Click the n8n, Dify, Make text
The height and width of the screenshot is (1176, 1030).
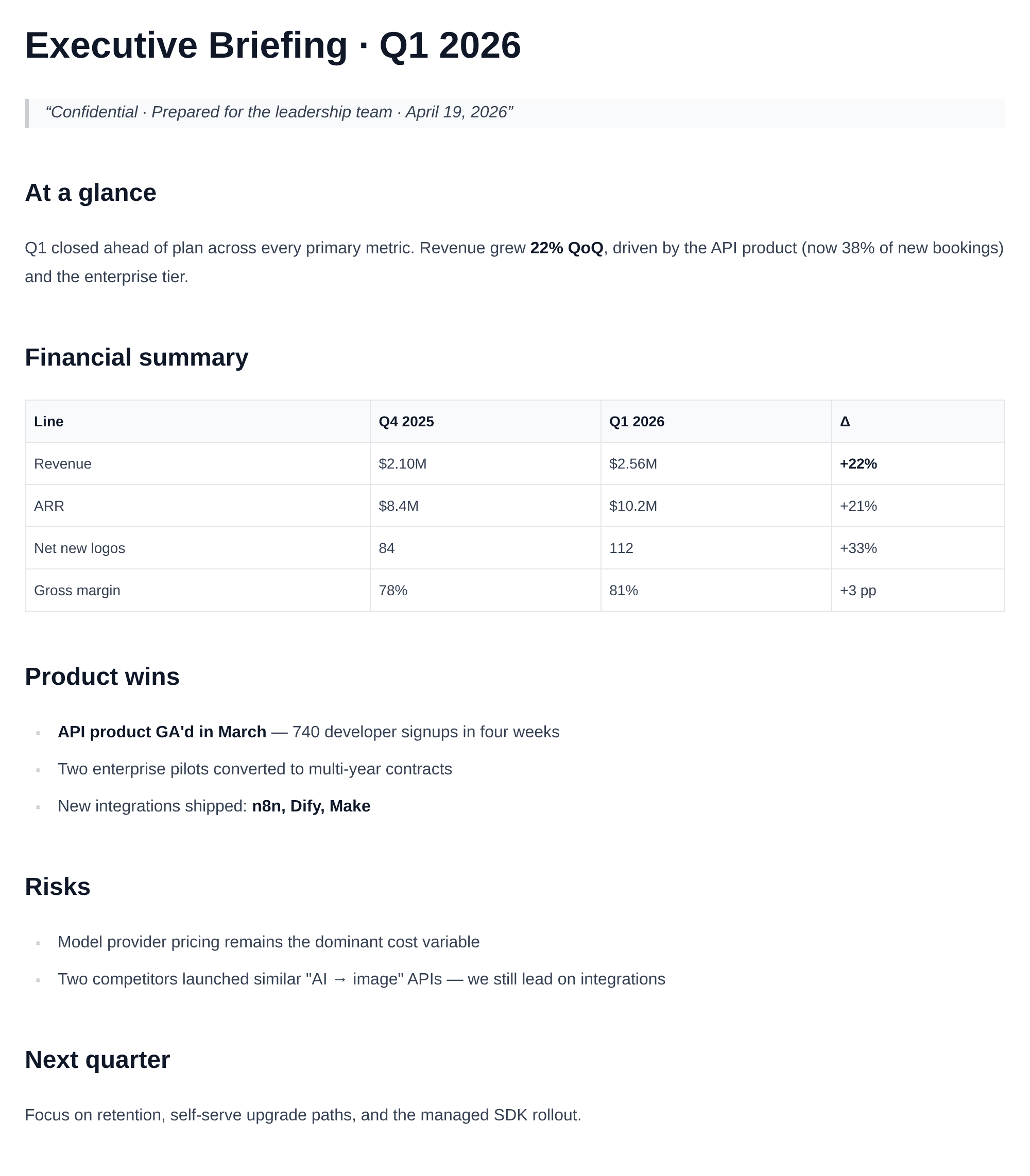click(x=311, y=806)
